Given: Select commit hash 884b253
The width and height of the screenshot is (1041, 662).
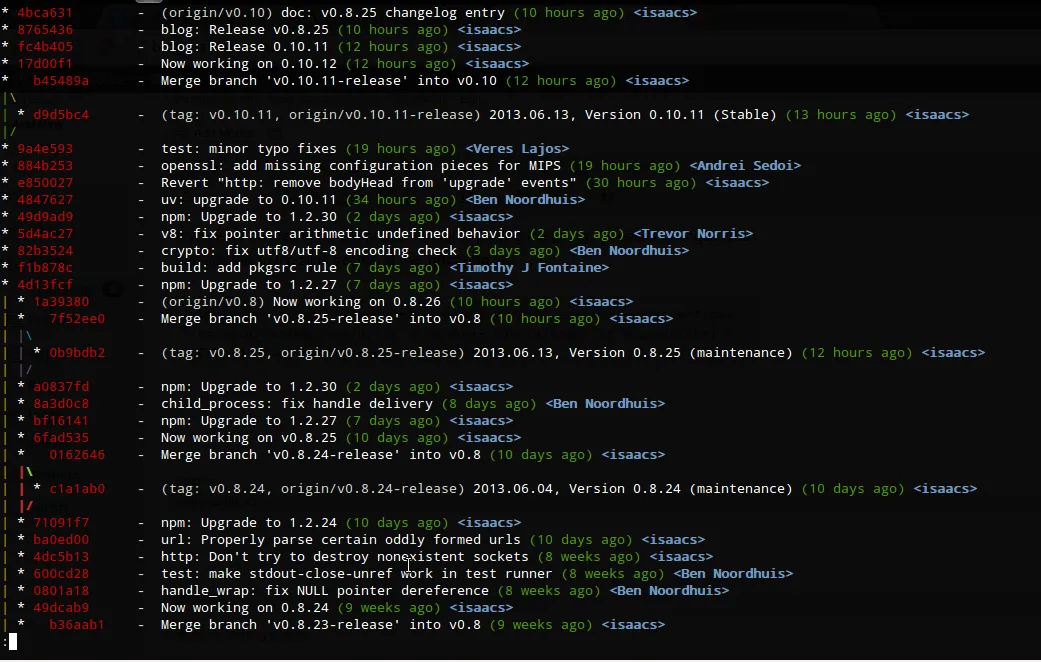Looking at the screenshot, I should (x=45, y=166).
